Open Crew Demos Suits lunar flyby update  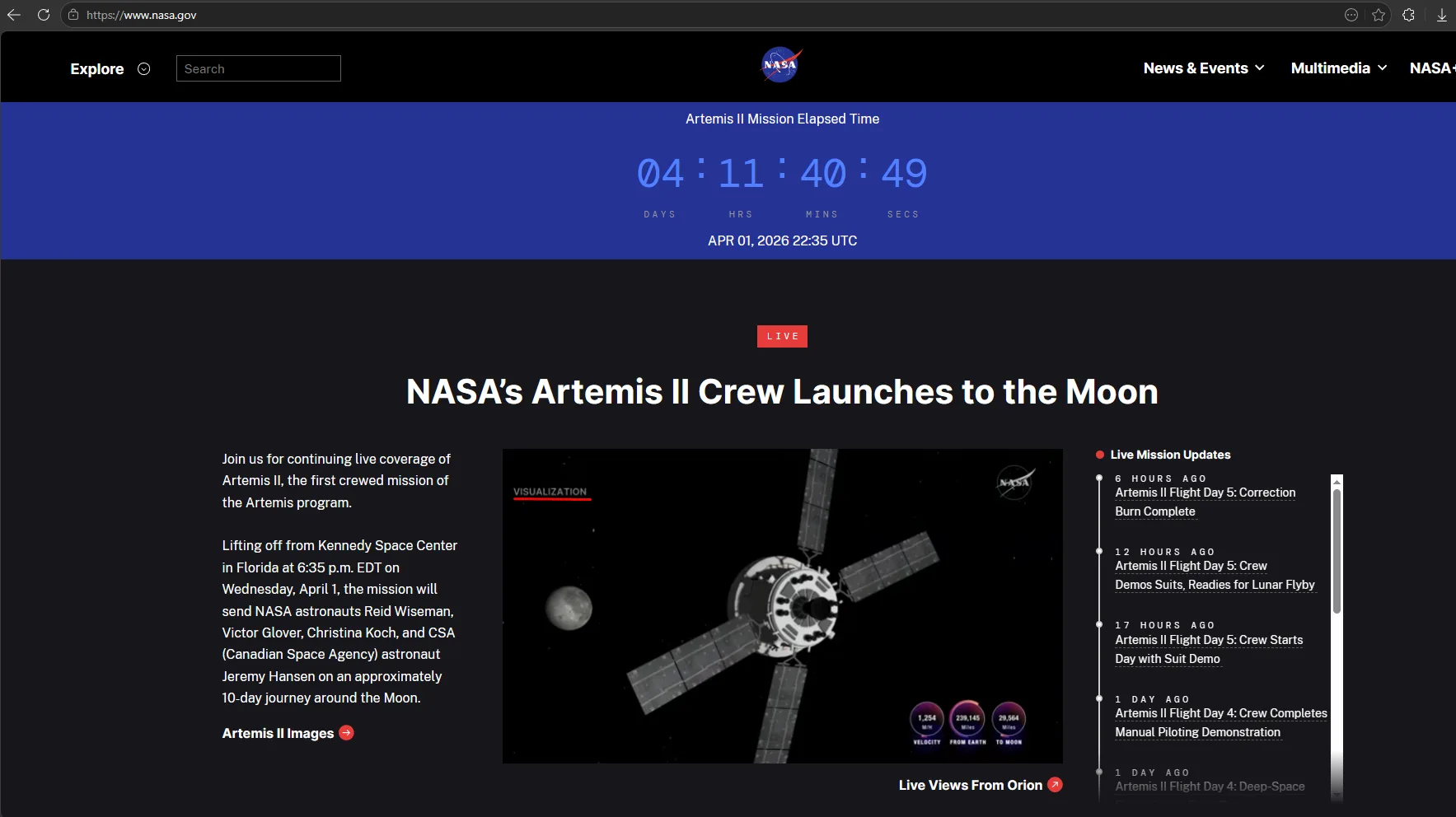tap(1214, 576)
